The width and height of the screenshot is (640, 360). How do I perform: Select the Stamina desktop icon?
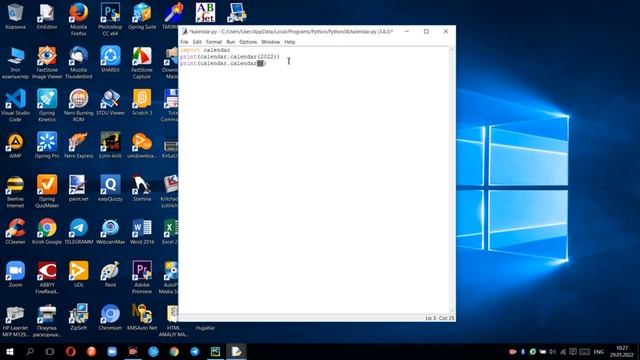click(142, 188)
